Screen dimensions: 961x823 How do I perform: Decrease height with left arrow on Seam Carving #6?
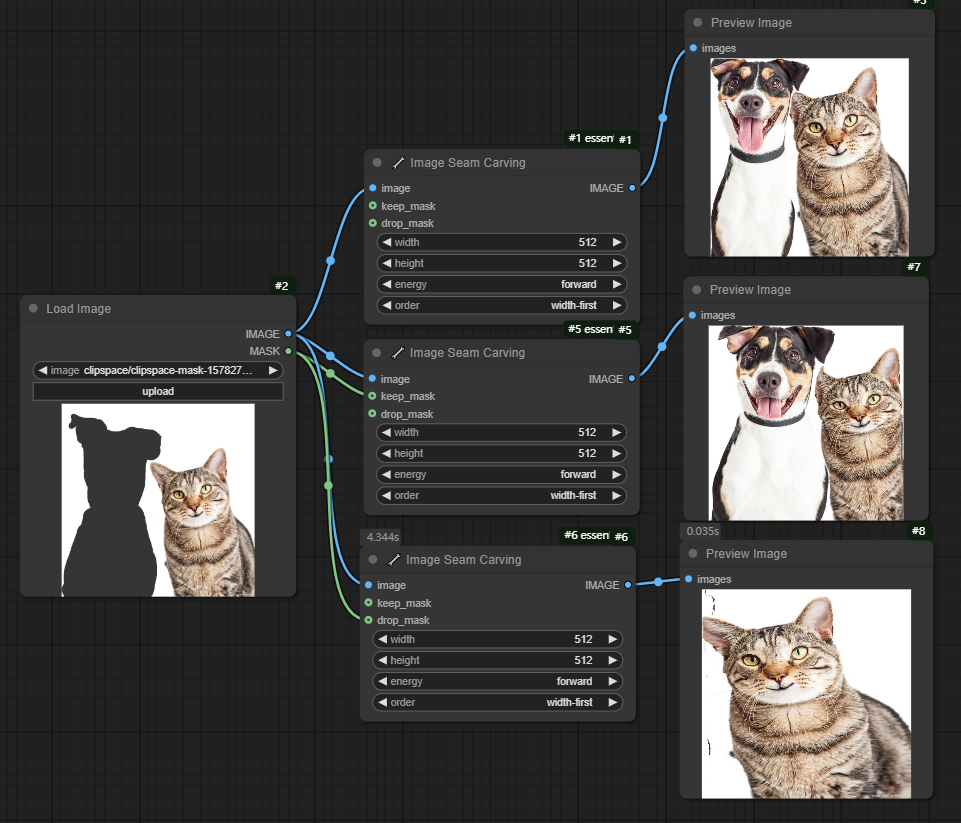pyautogui.click(x=382, y=660)
